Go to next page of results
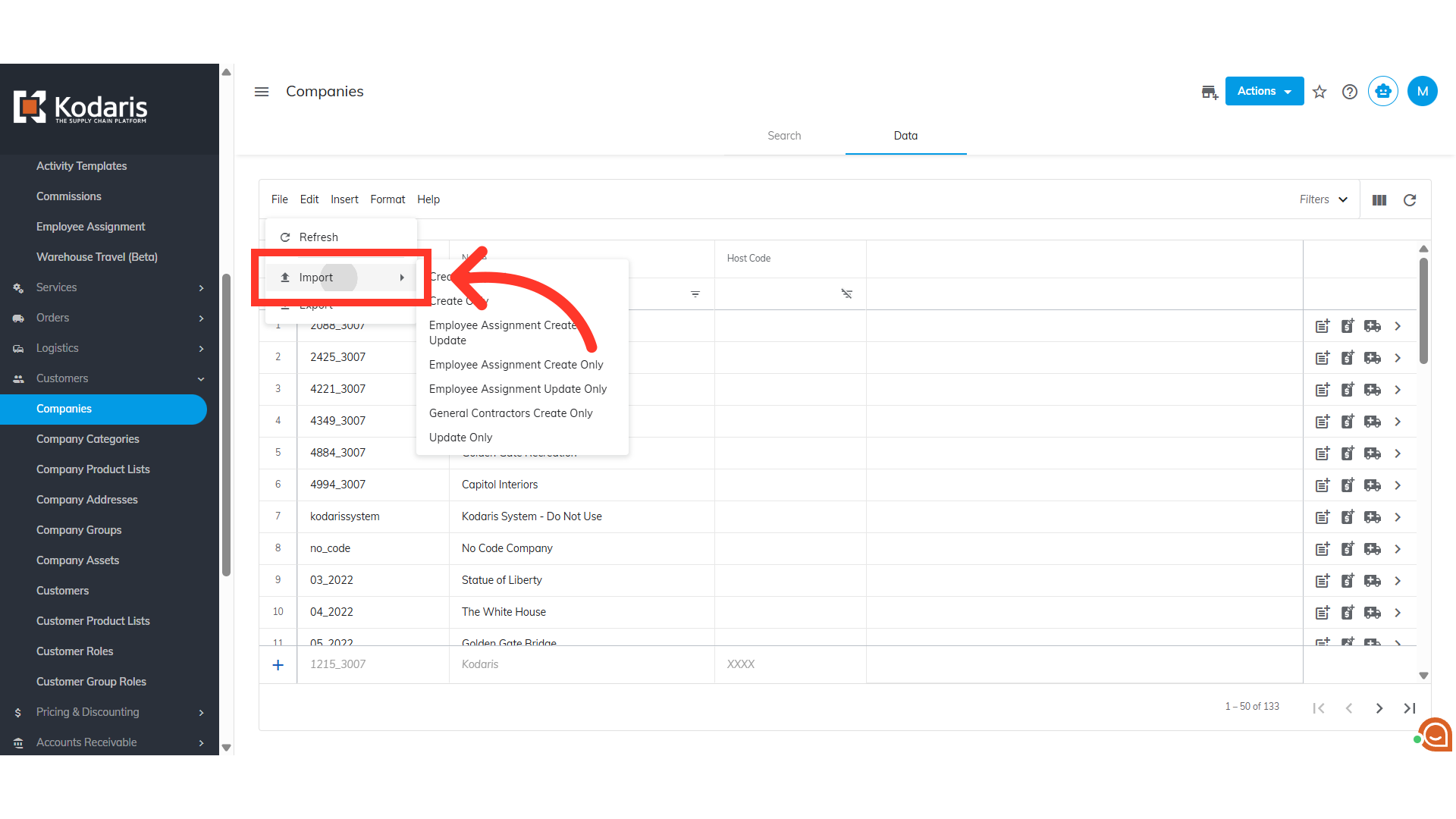Screen dimensions: 1456x819 1379,708
